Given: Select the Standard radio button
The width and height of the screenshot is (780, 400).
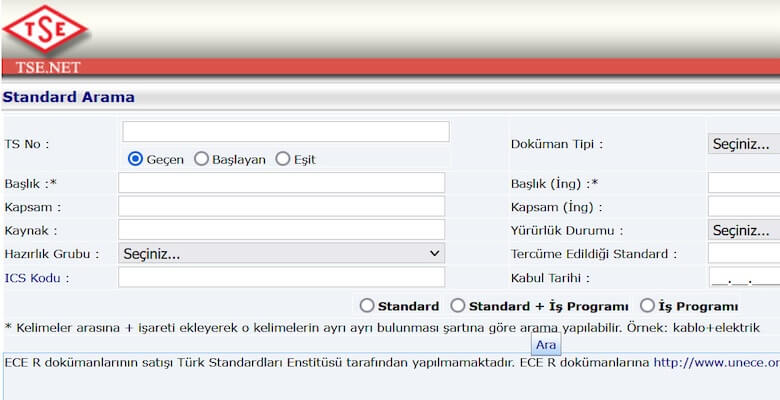Looking at the screenshot, I should [x=367, y=306].
